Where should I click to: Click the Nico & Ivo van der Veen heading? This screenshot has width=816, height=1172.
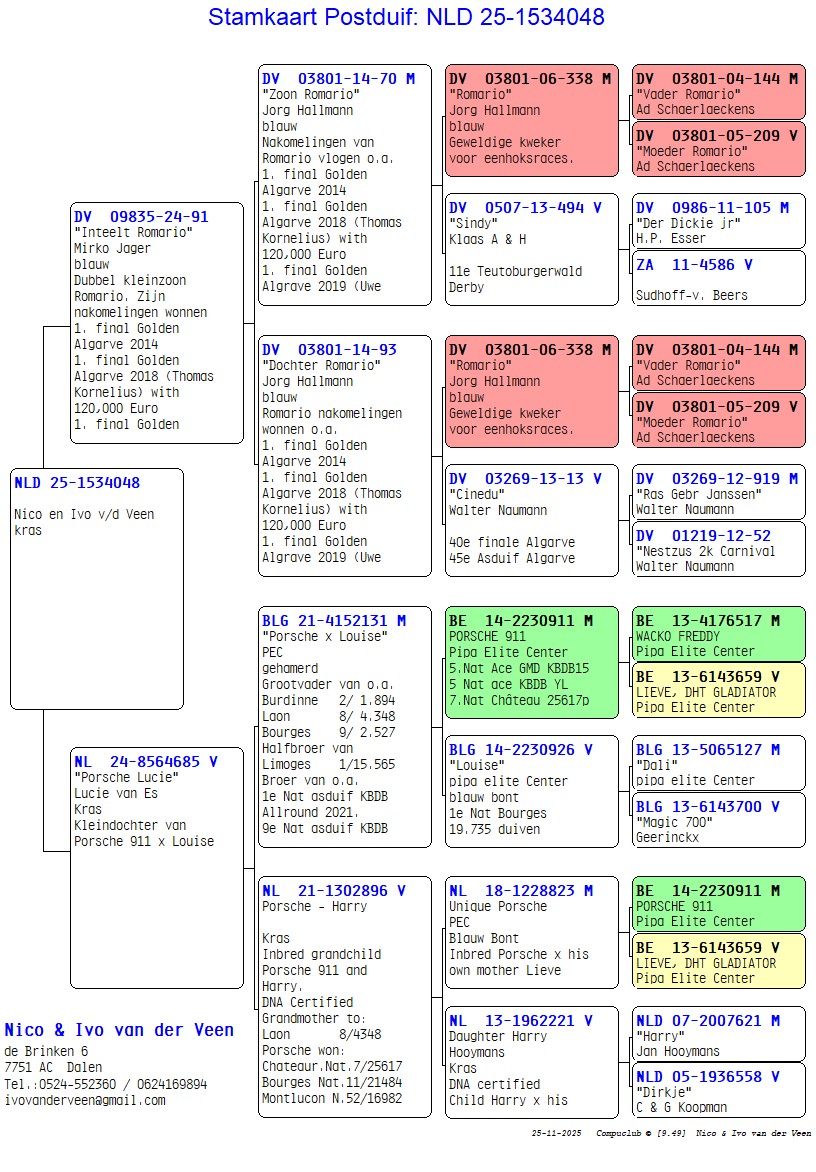(119, 1030)
